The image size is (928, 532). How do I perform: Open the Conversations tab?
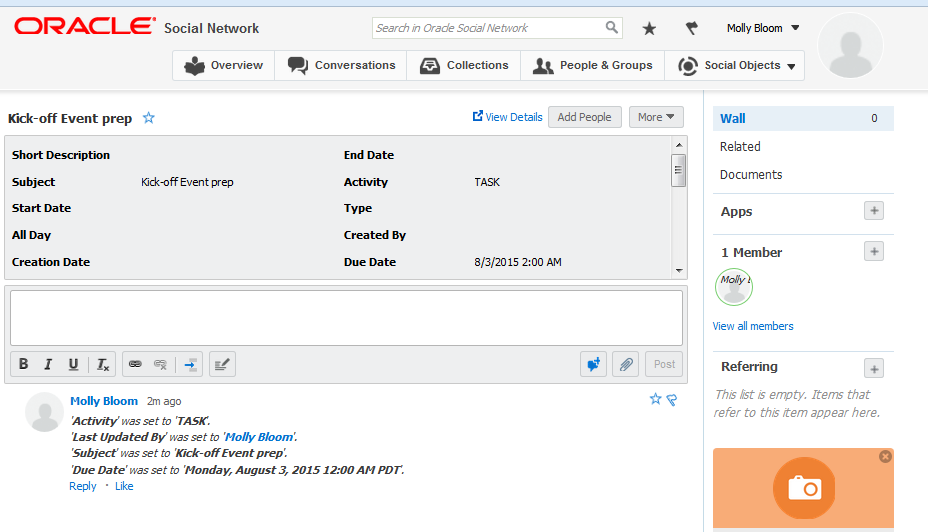[x=341, y=65]
